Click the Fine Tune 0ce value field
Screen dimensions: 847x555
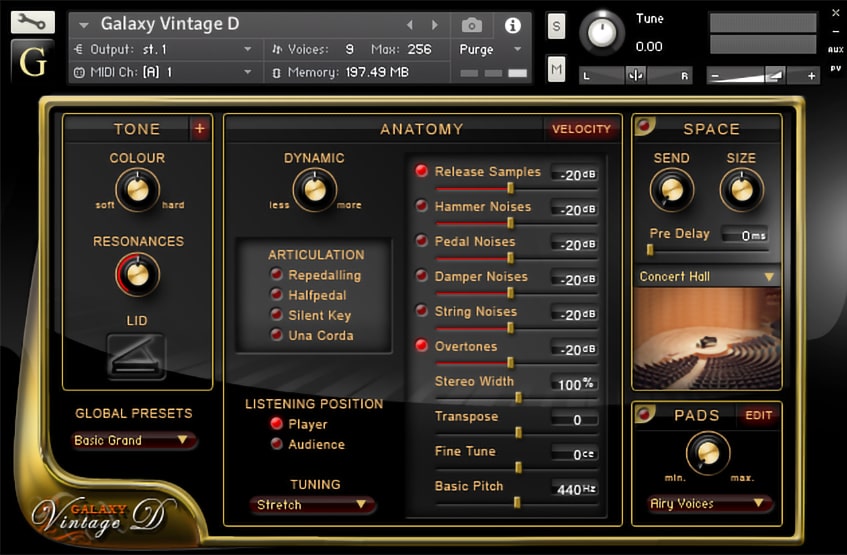[575, 453]
